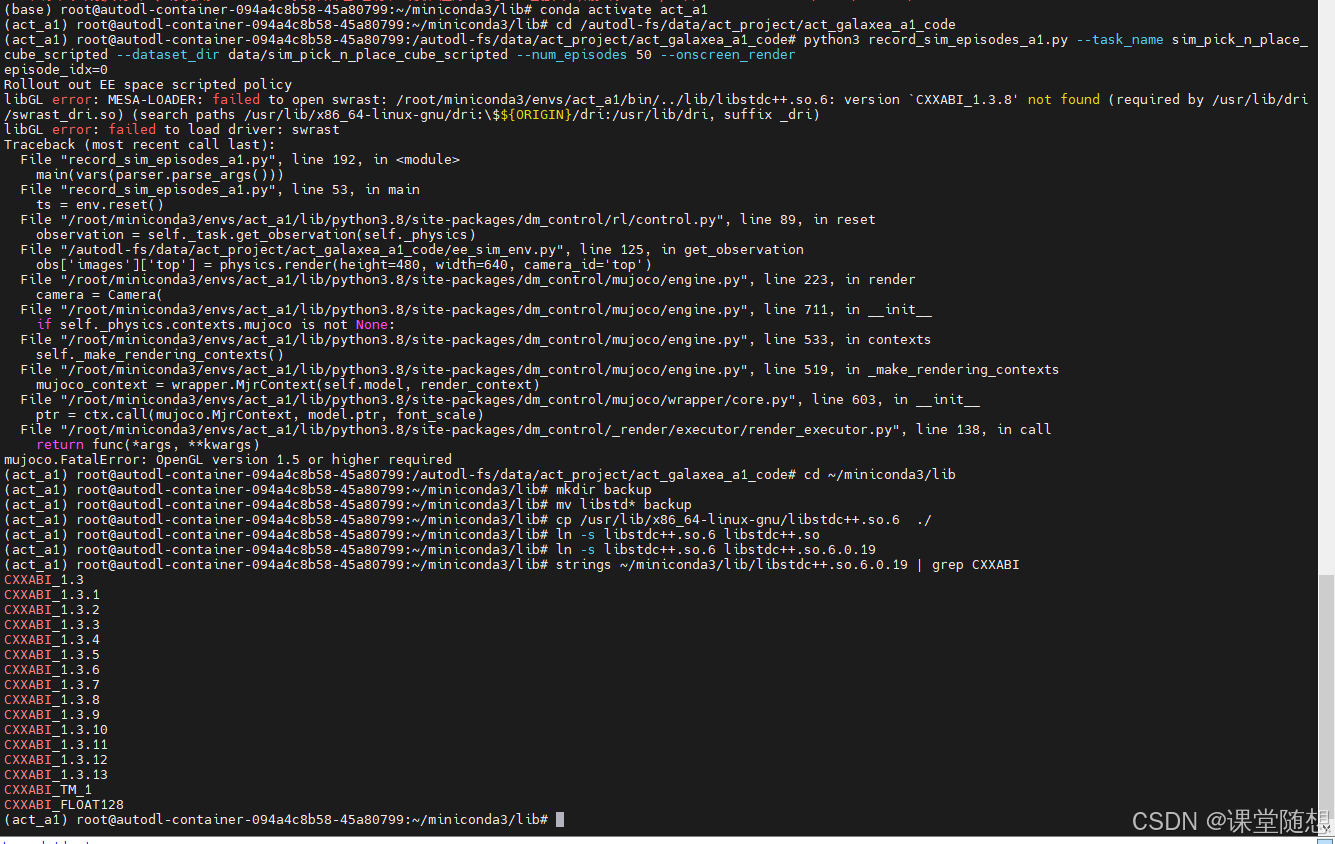Click the 'CXXABI_1.3.3' output line
Image resolution: width=1335 pixels, height=844 pixels.
(x=52, y=625)
